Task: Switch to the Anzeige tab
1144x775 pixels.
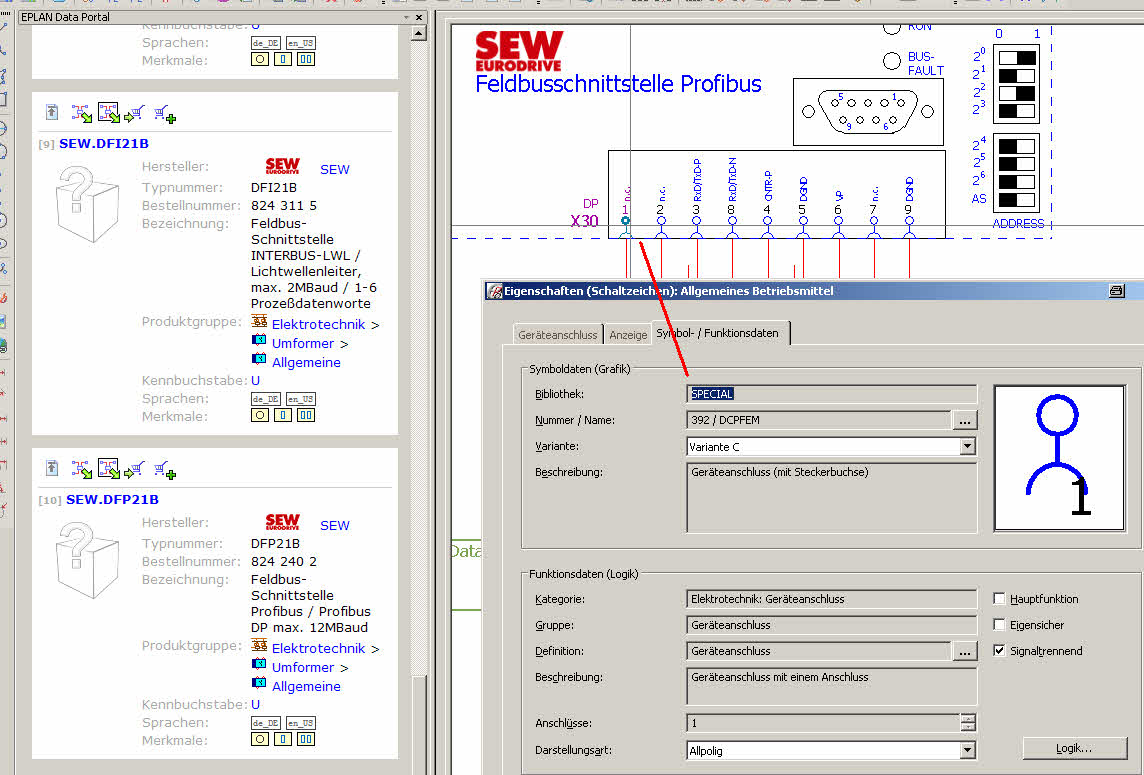Action: point(628,335)
